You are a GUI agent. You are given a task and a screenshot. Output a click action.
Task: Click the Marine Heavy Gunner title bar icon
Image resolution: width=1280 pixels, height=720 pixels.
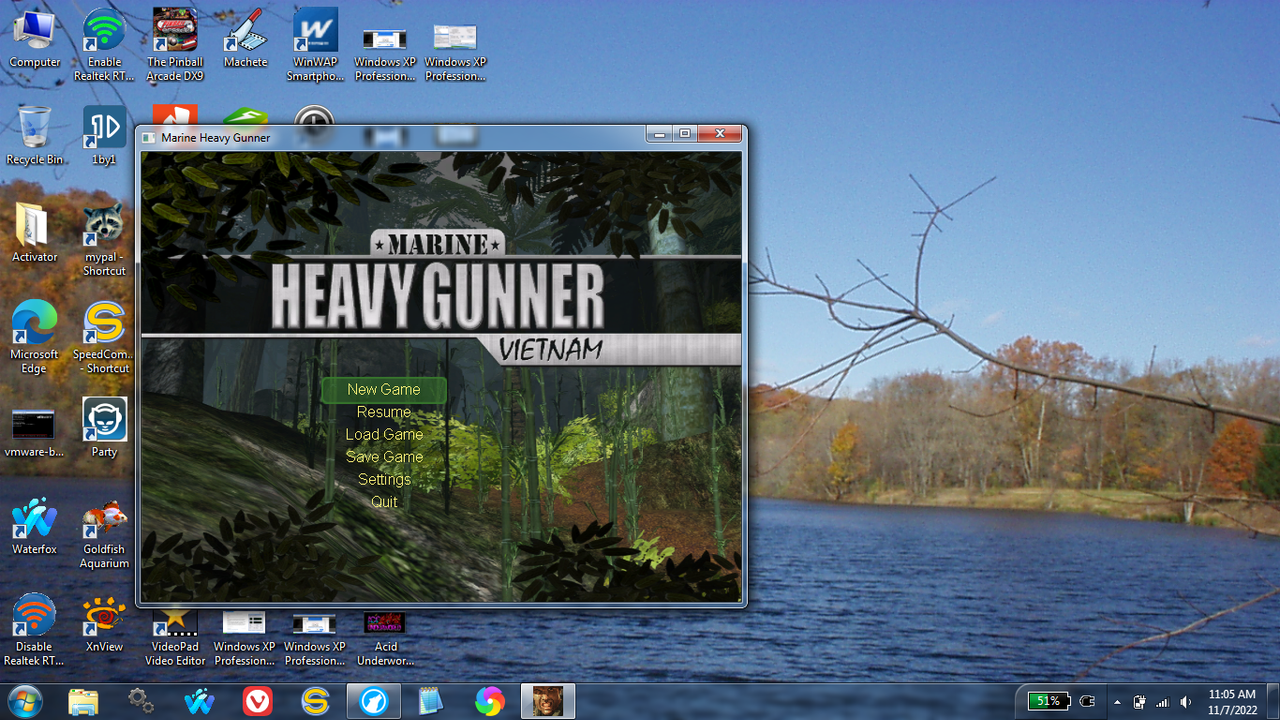coord(149,137)
